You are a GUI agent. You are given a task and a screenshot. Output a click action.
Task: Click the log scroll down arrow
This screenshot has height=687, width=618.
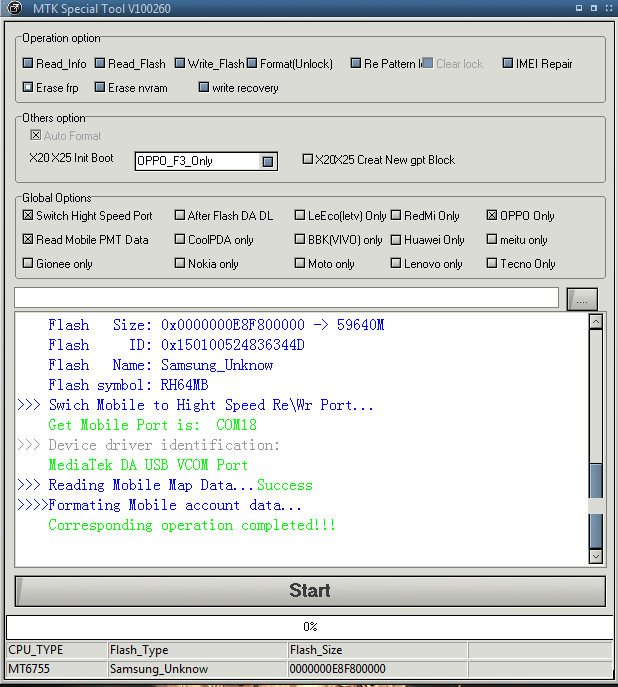coord(596,556)
